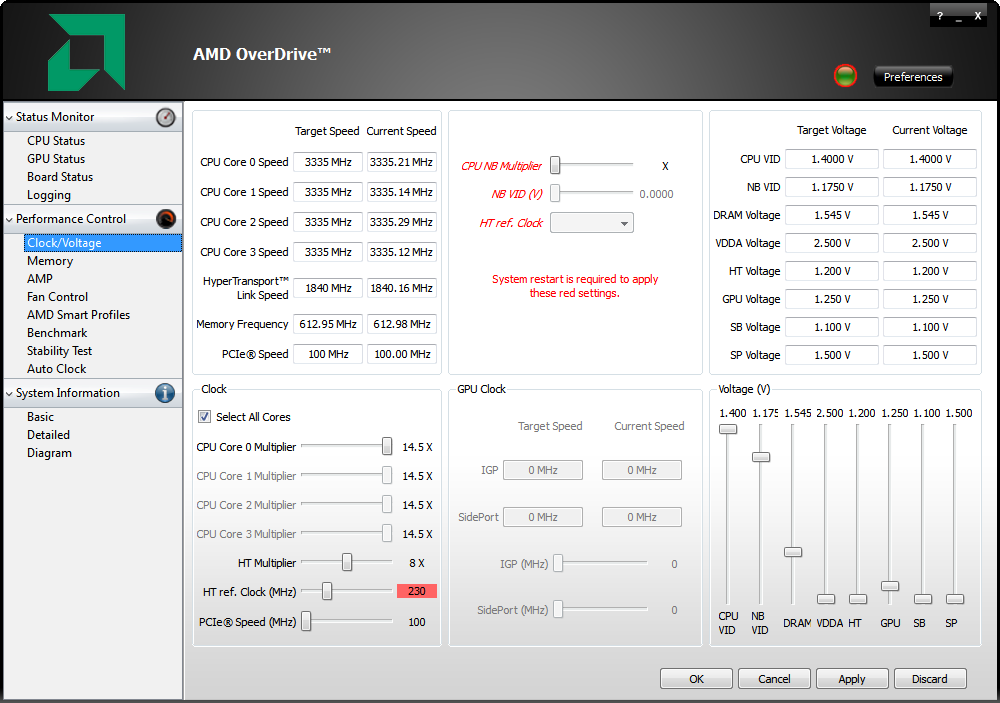Click the HT vertical voltage slider
This screenshot has width=1000, height=703.
click(x=858, y=599)
